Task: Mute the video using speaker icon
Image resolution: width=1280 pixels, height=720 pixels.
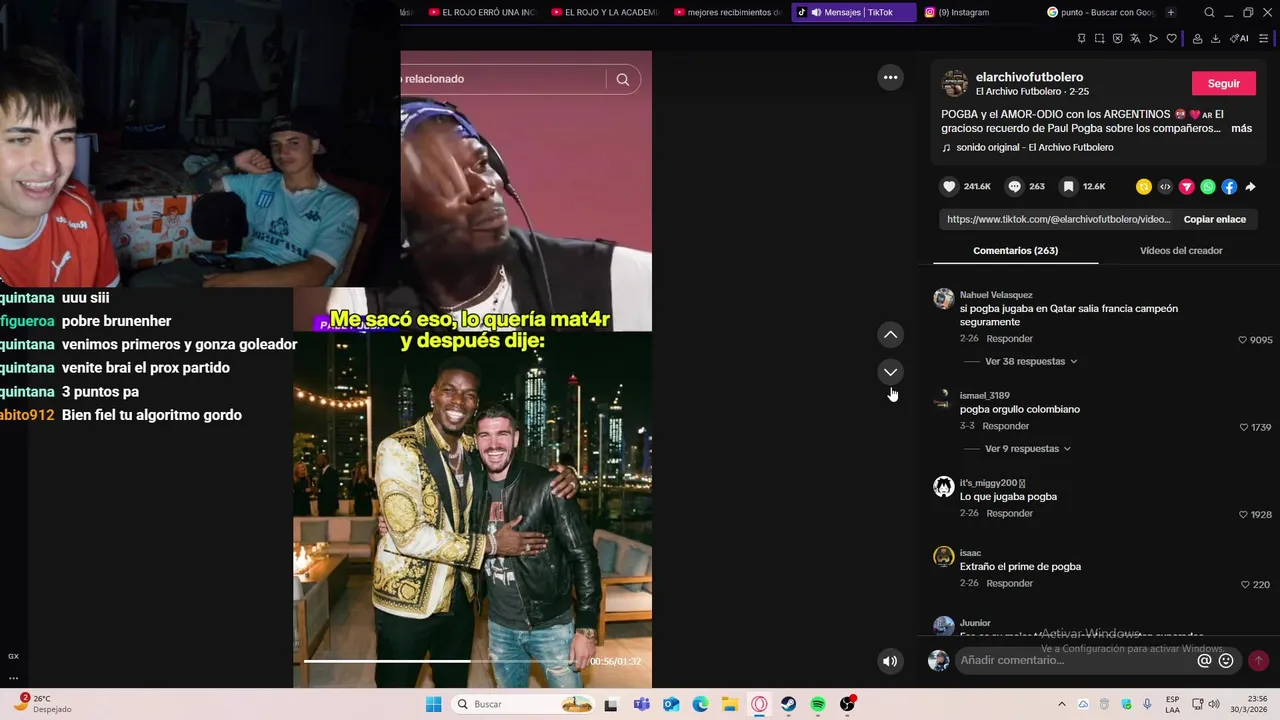Action: [890, 661]
